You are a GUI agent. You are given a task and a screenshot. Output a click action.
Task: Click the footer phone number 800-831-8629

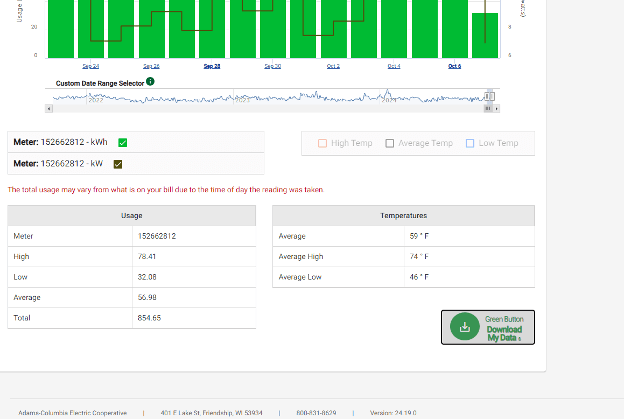click(316, 413)
